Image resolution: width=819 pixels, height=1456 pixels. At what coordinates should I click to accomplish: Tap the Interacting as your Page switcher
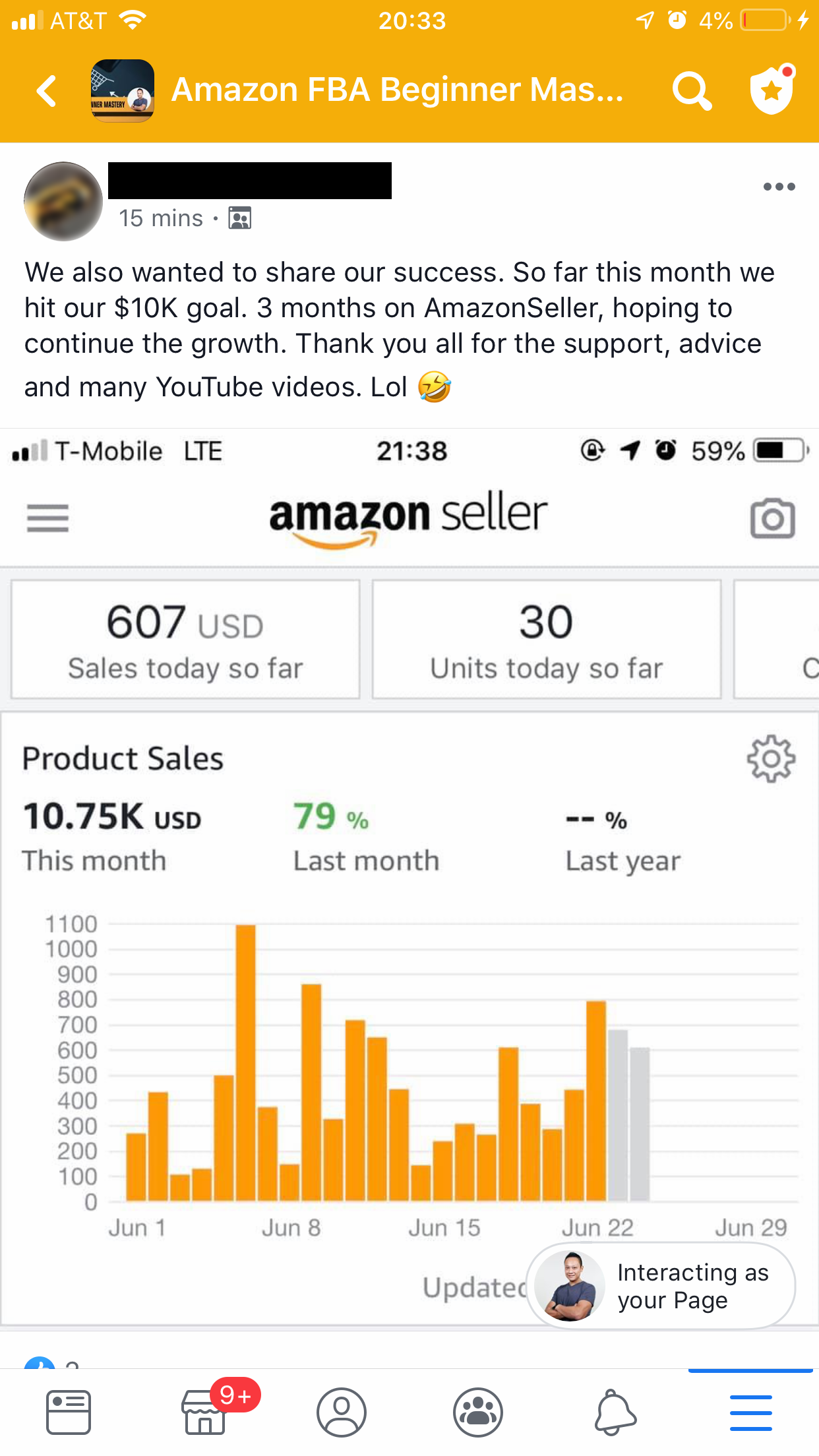click(661, 1286)
